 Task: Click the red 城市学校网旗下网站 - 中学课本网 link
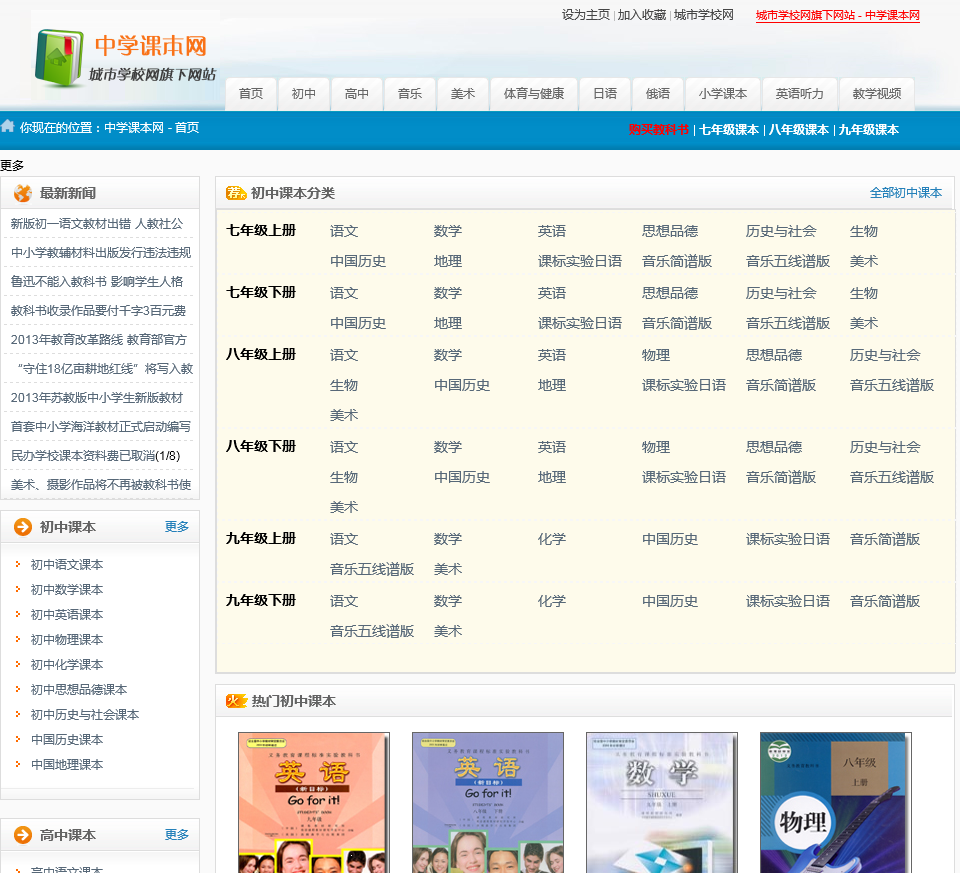(838, 15)
